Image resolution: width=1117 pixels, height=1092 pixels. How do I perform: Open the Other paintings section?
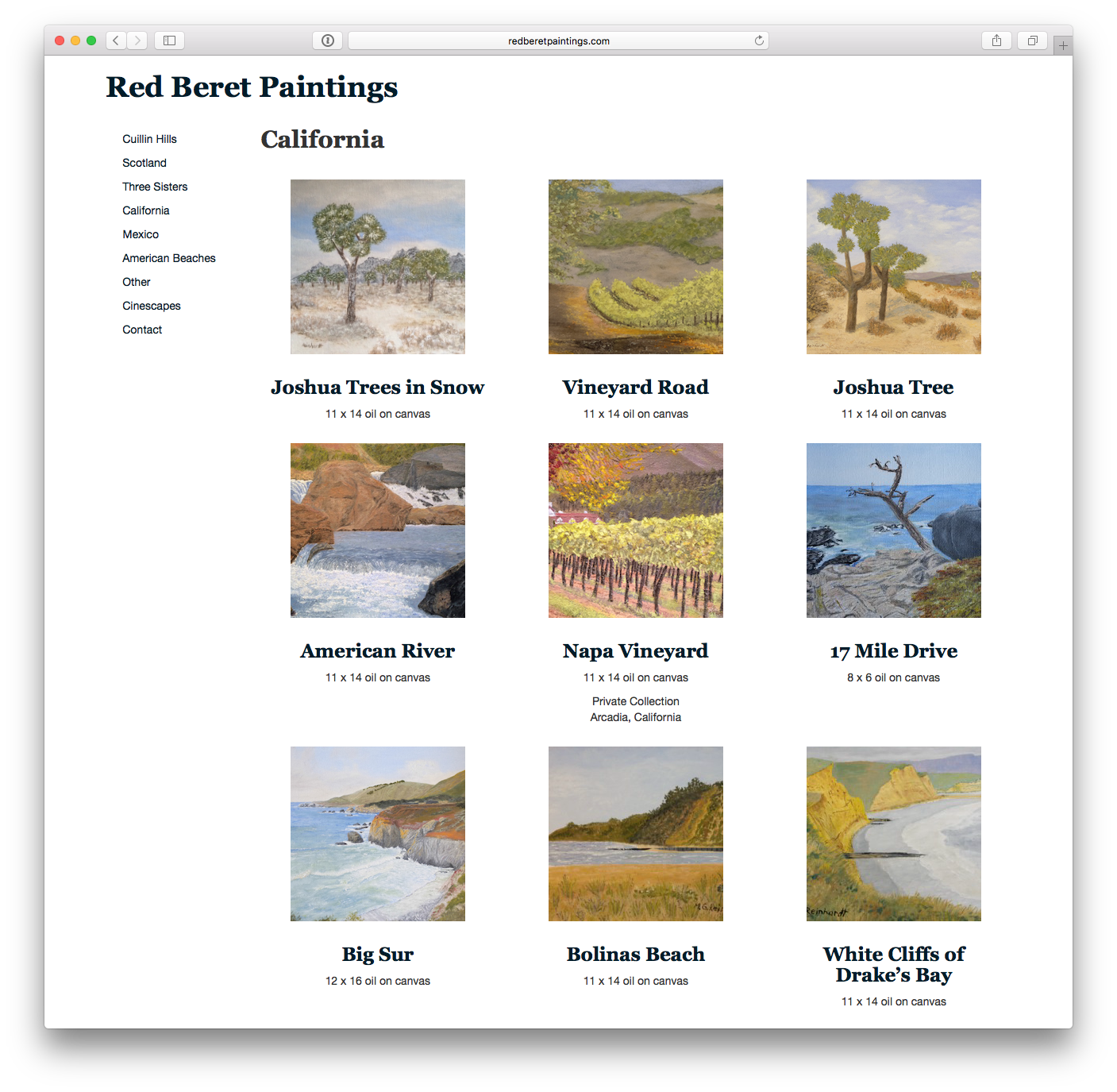click(x=137, y=282)
